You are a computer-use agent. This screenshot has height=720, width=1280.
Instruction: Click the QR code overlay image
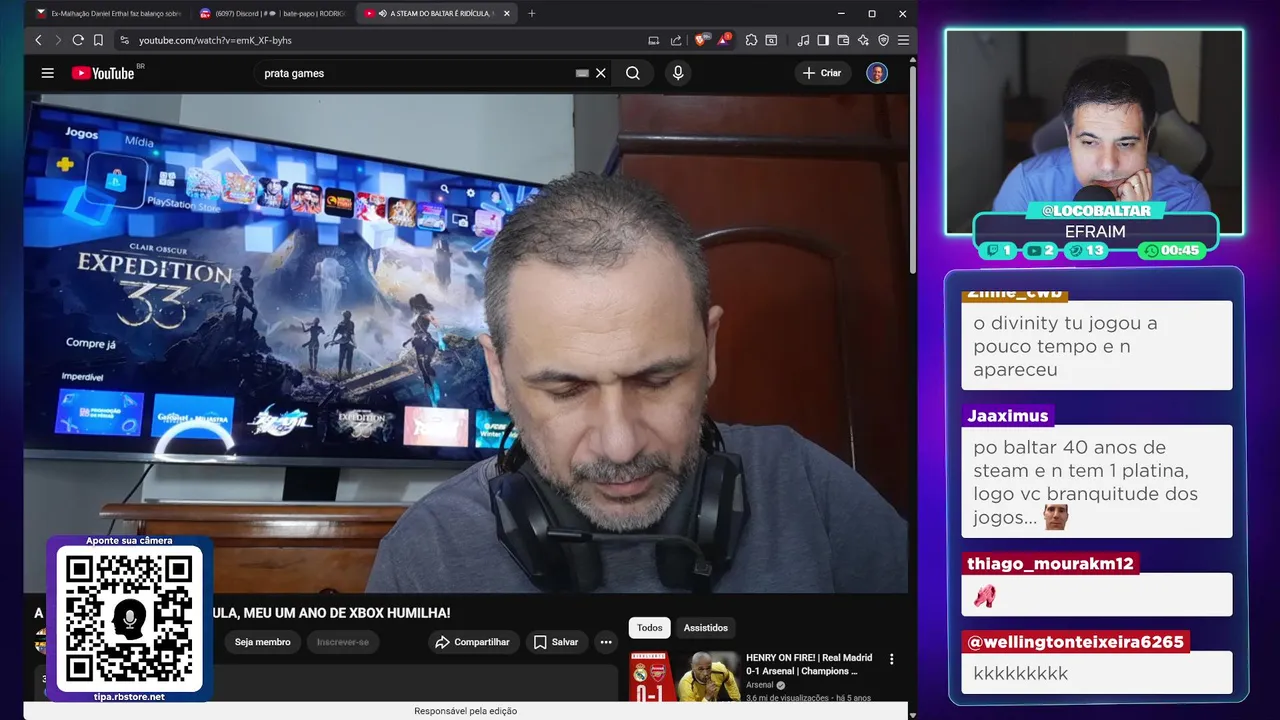(129, 619)
